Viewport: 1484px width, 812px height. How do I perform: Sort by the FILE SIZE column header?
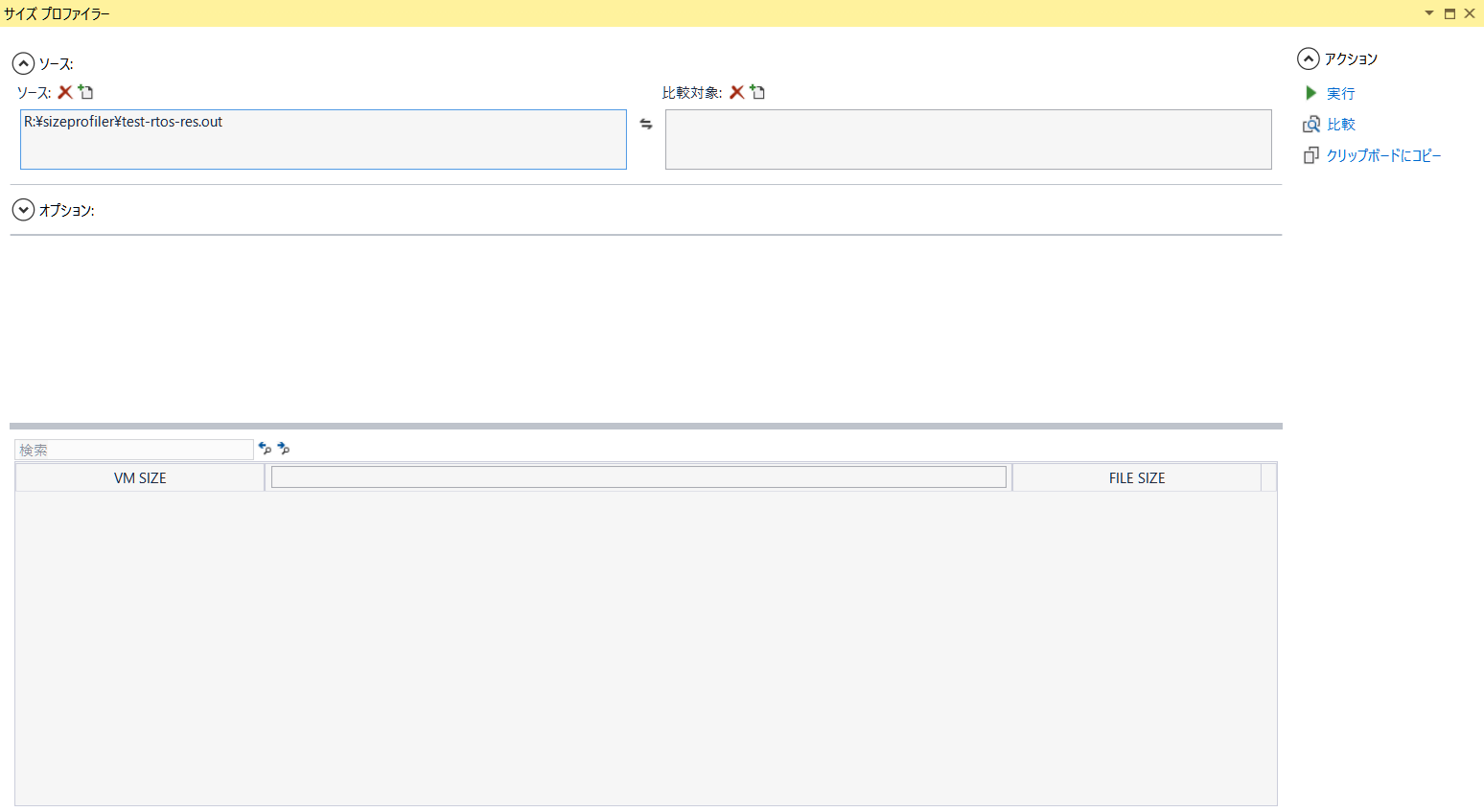click(x=1136, y=478)
